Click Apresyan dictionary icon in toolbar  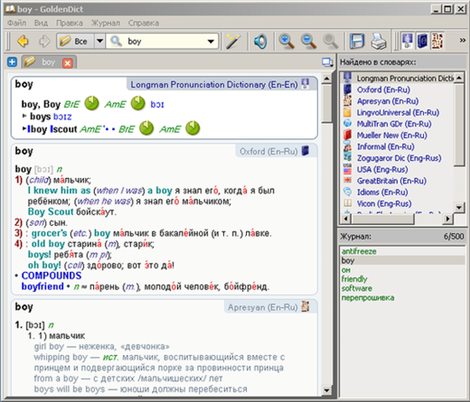click(437, 41)
